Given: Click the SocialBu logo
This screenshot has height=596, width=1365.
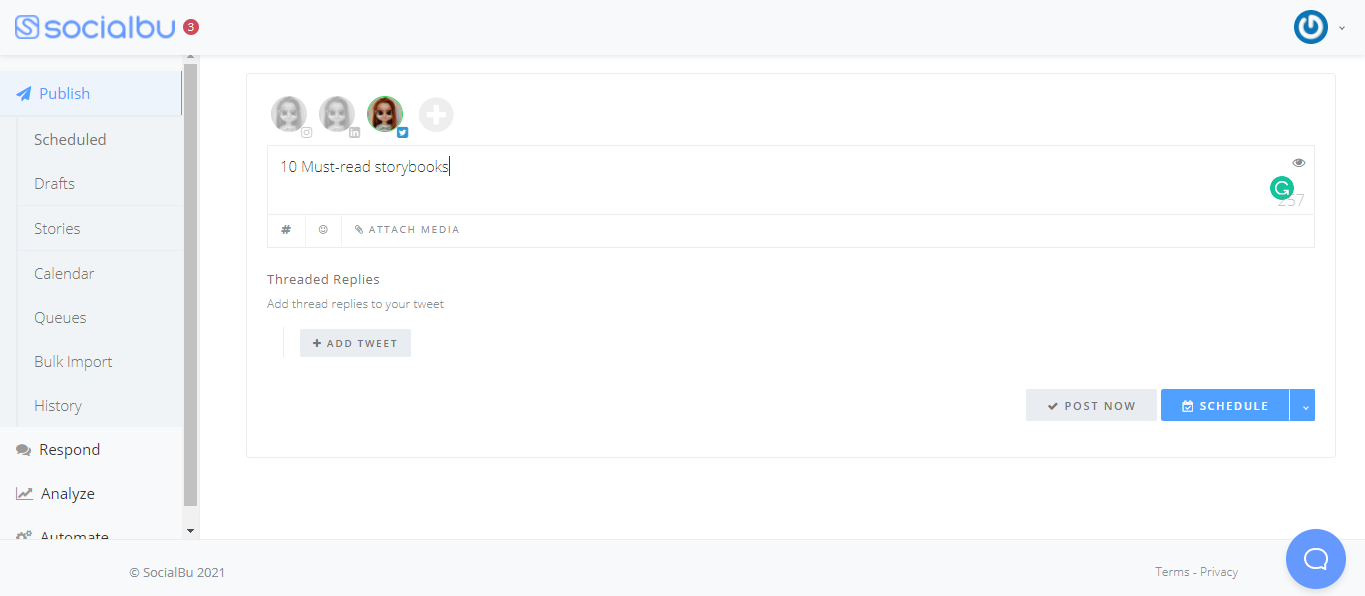Looking at the screenshot, I should click(x=96, y=27).
